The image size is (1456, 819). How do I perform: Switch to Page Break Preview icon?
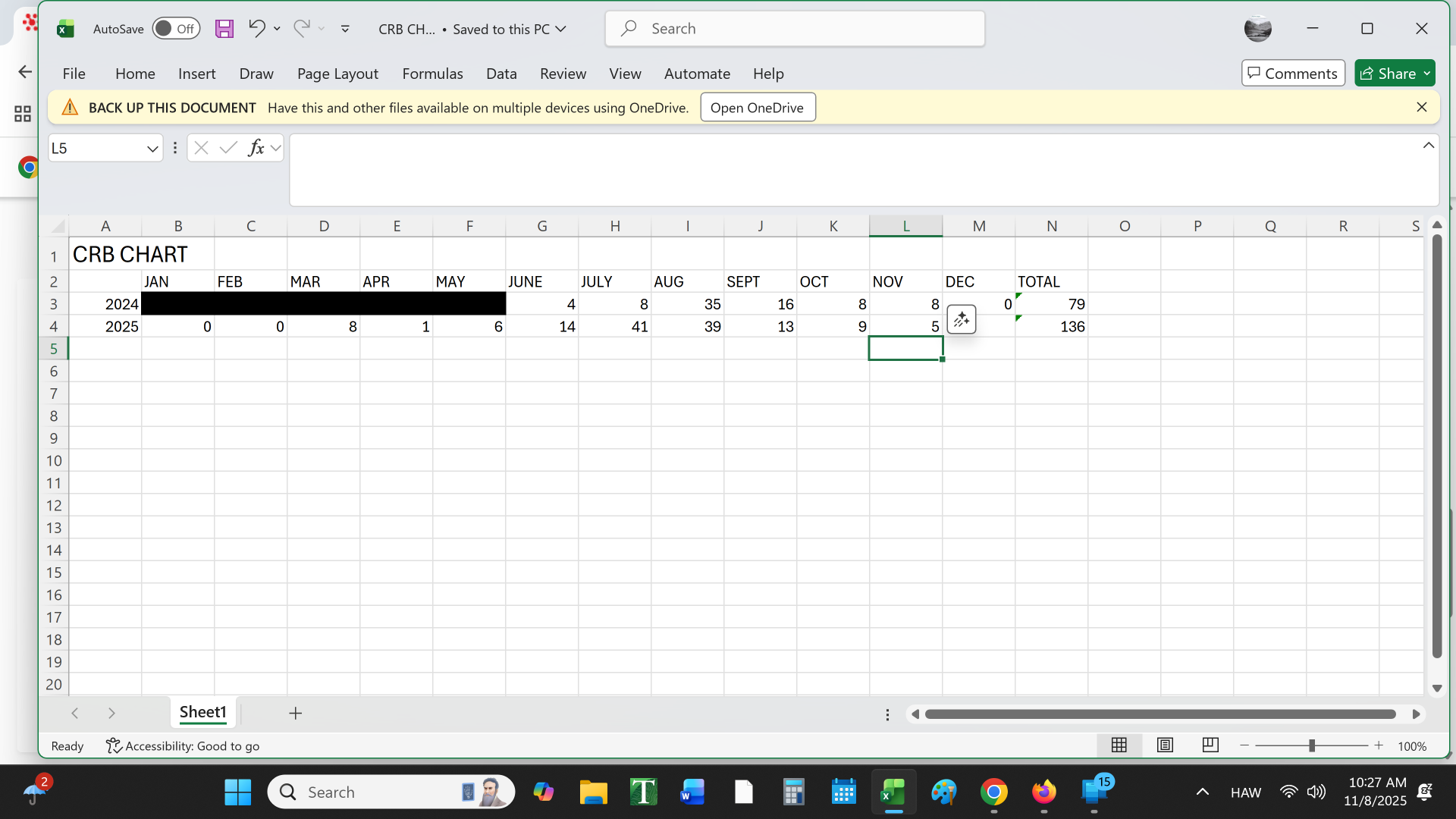[1210, 745]
